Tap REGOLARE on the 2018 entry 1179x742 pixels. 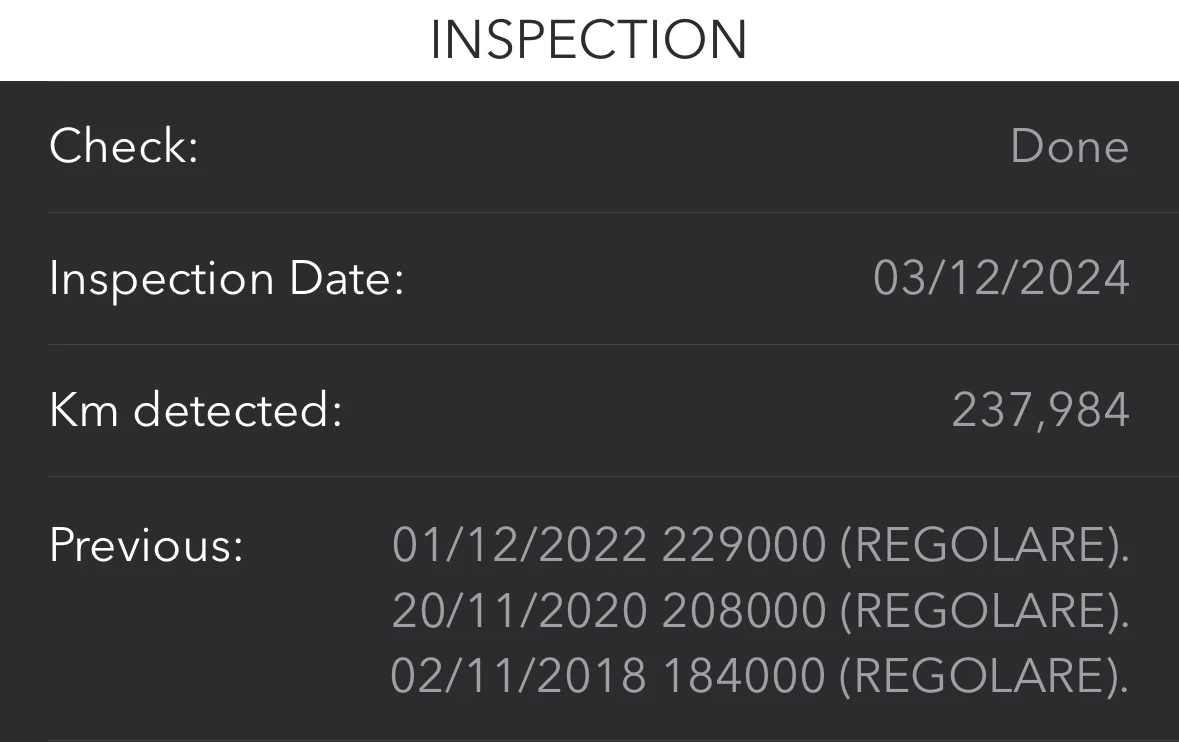[979, 676]
